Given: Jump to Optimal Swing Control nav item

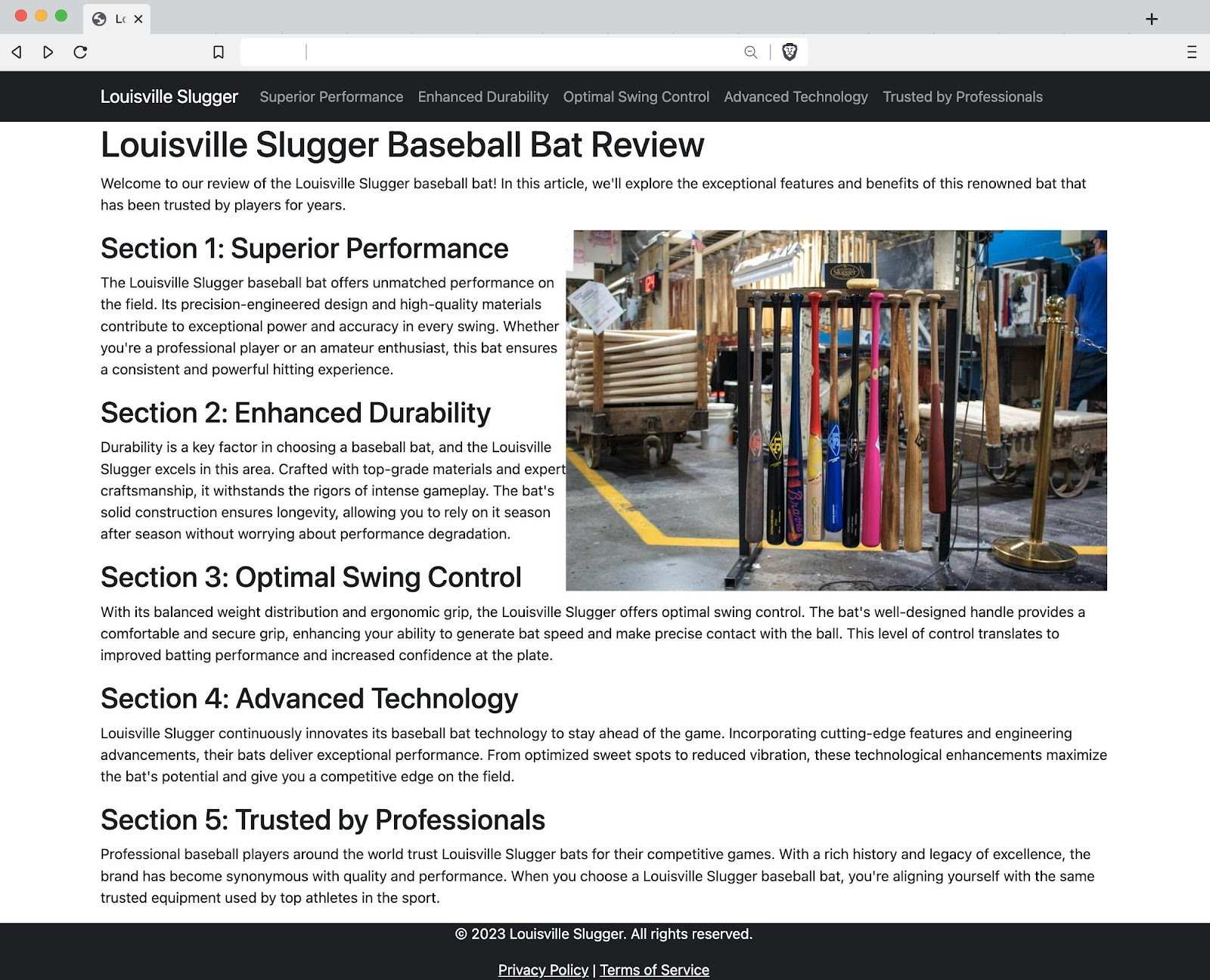Looking at the screenshot, I should click(636, 97).
